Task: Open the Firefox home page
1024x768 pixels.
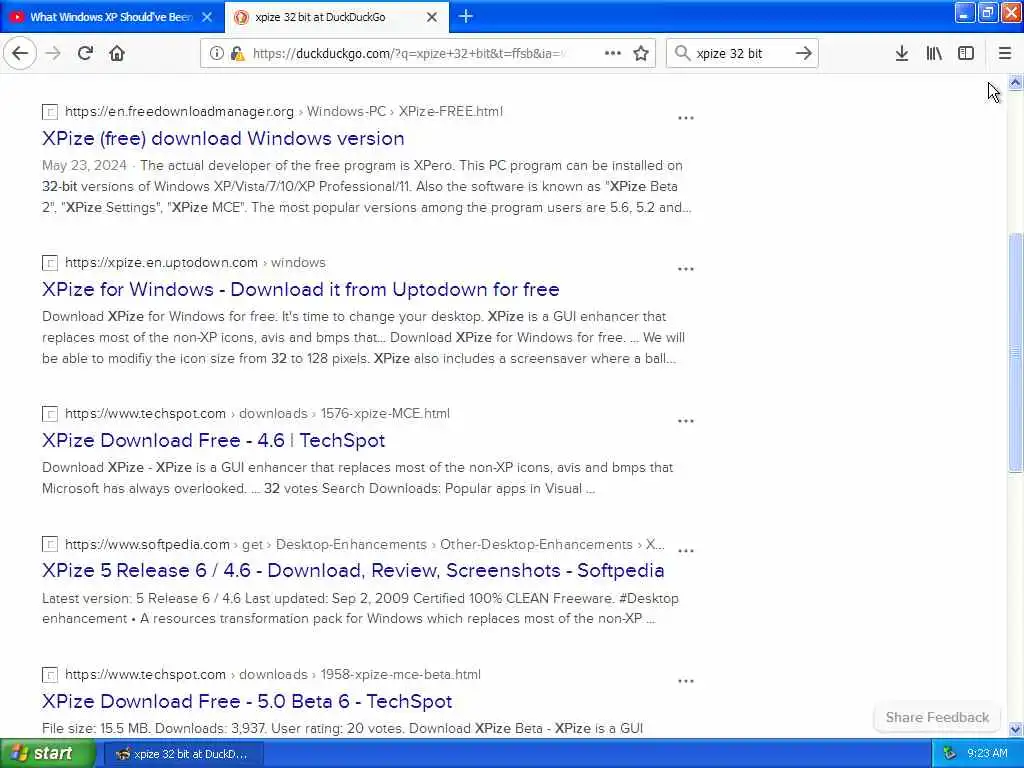Action: pyautogui.click(x=117, y=53)
